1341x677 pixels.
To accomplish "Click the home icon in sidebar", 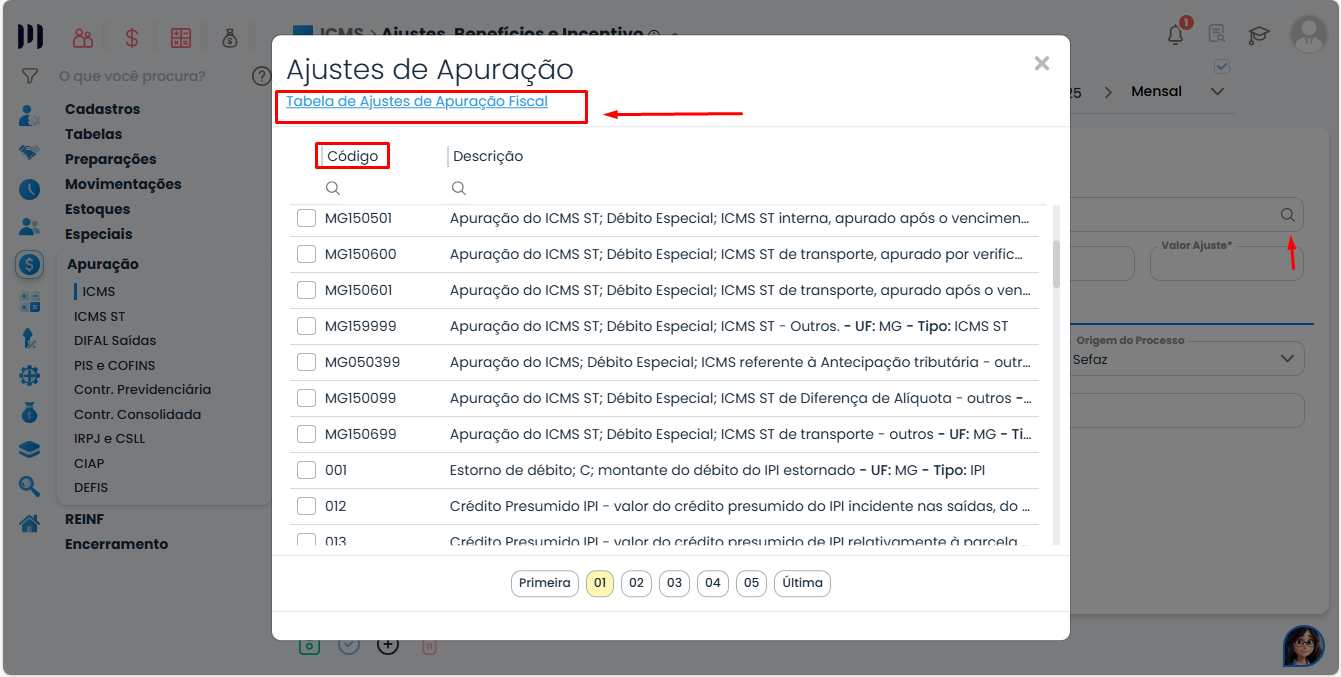I will (x=29, y=523).
